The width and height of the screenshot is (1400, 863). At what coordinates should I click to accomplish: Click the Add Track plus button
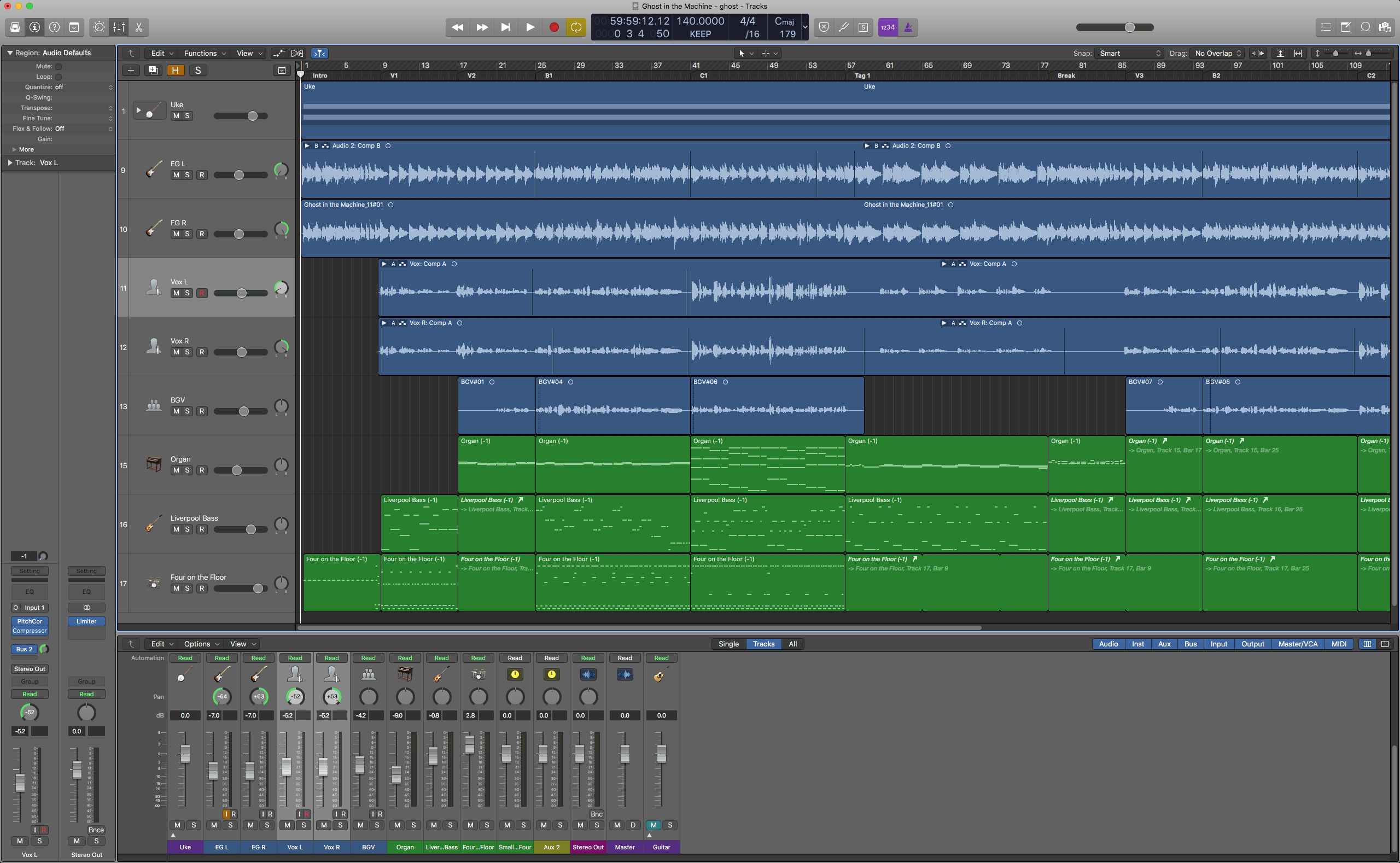(131, 70)
